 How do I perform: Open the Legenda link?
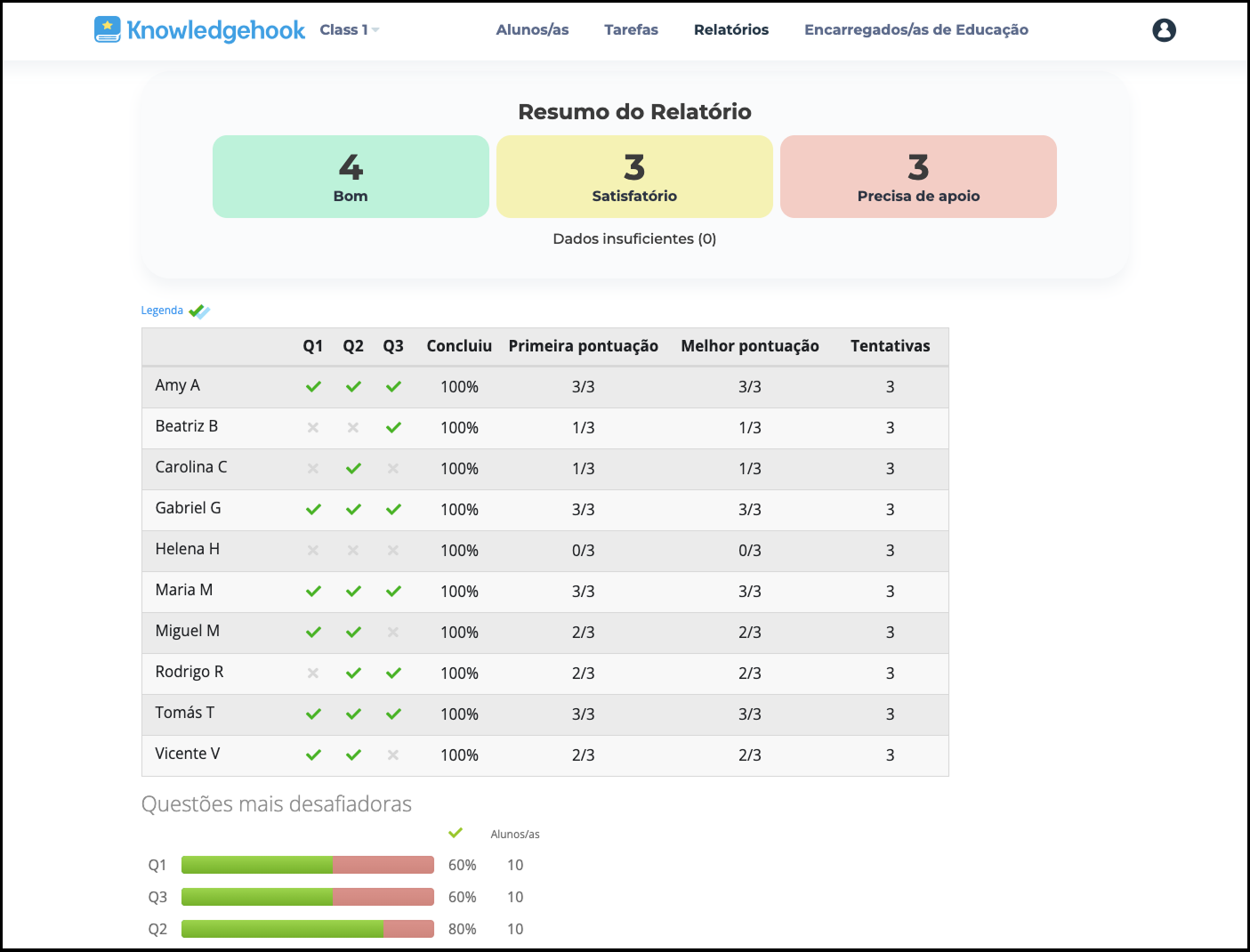[x=162, y=311]
